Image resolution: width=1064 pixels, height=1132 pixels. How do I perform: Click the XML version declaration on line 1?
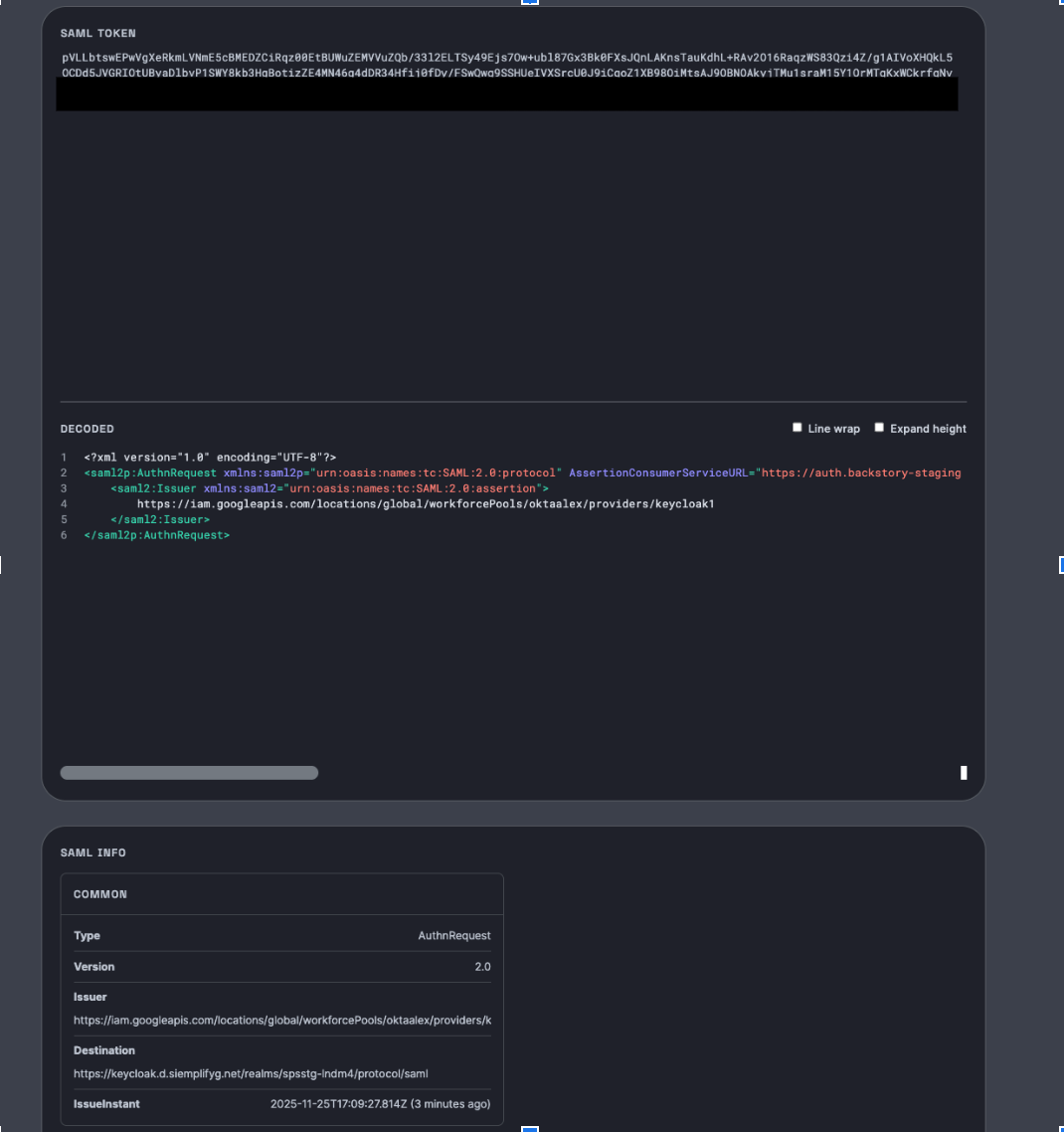(x=210, y=458)
